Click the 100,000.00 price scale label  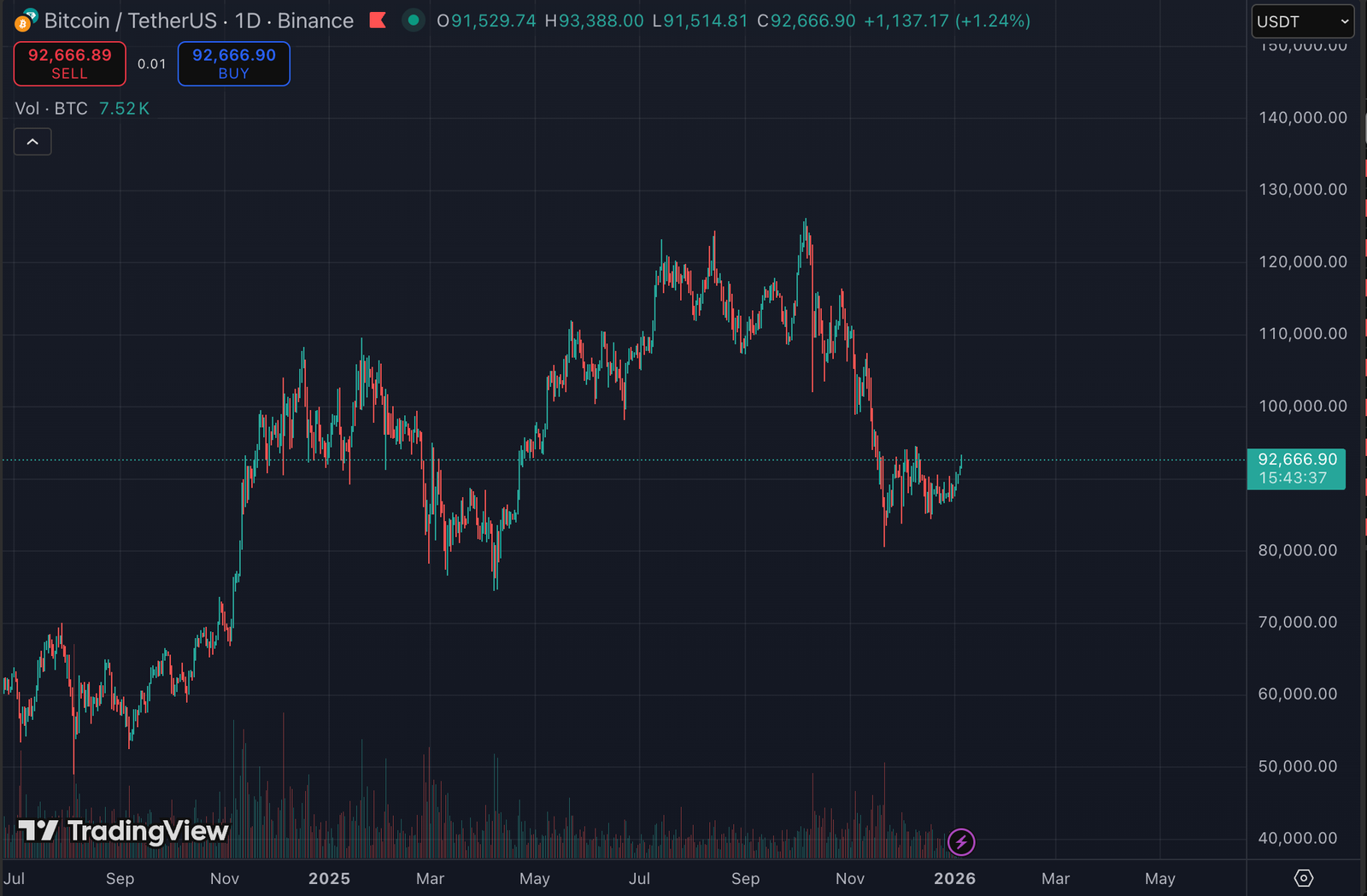[x=1302, y=406]
